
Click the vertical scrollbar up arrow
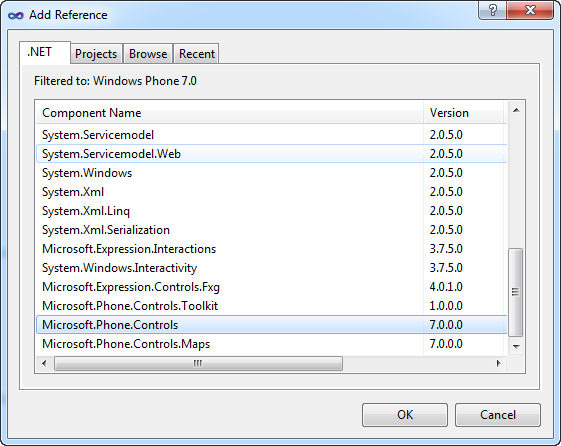(x=516, y=110)
